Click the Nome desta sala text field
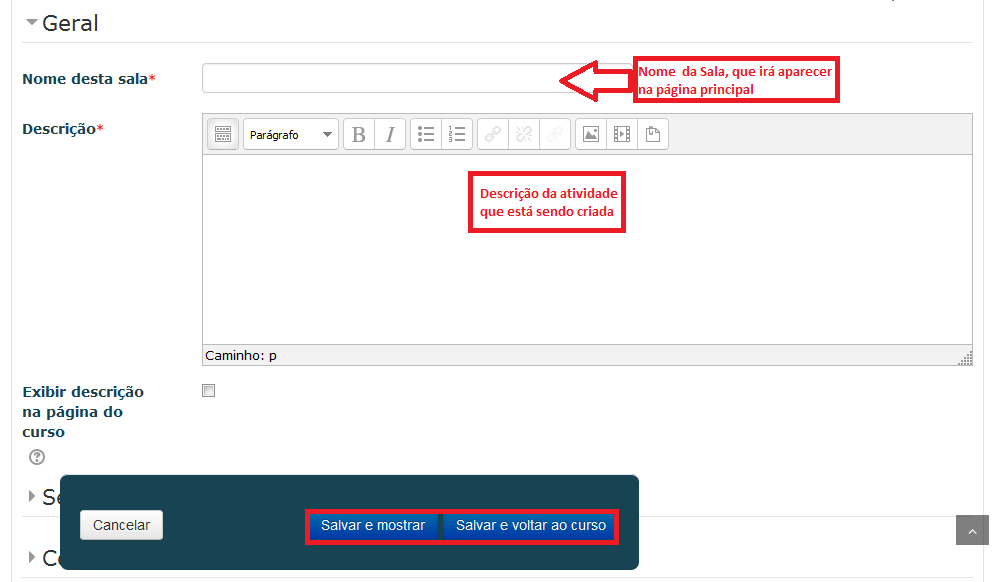 (380, 78)
